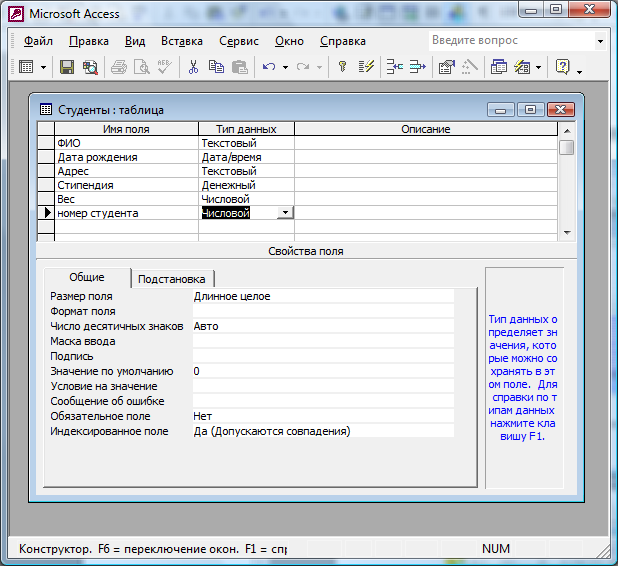Click the Print Preview icon
Viewport: 618px width, 566px height.
(142, 67)
